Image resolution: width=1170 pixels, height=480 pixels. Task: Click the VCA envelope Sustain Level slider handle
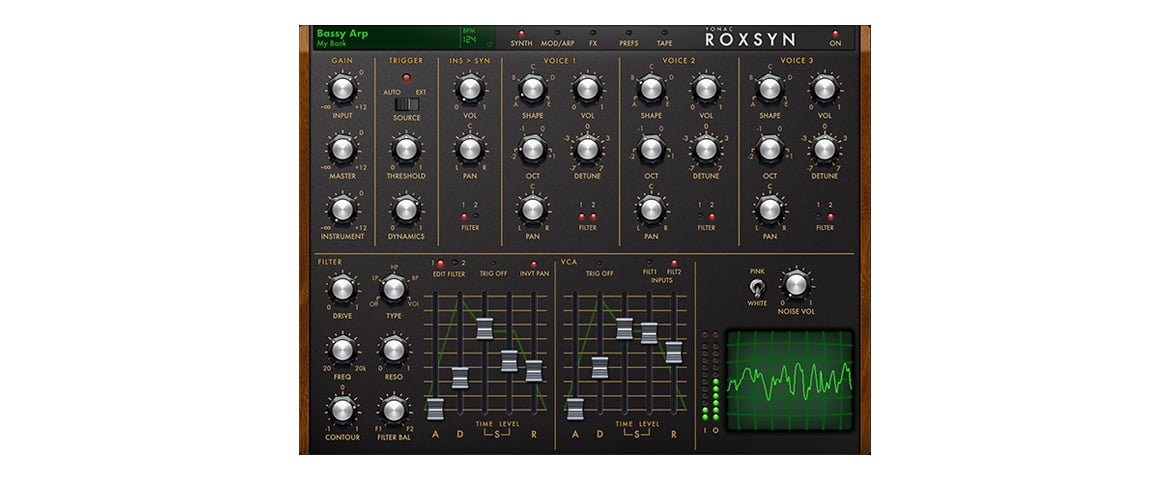649,333
